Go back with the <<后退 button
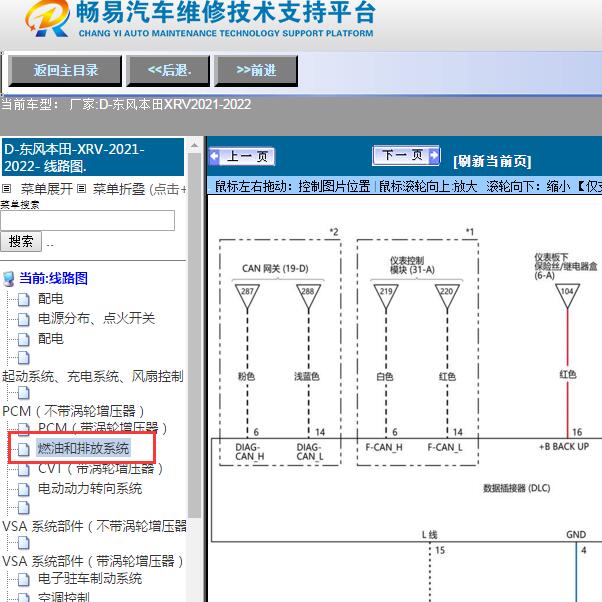This screenshot has width=602, height=602. pyautogui.click(x=168, y=70)
